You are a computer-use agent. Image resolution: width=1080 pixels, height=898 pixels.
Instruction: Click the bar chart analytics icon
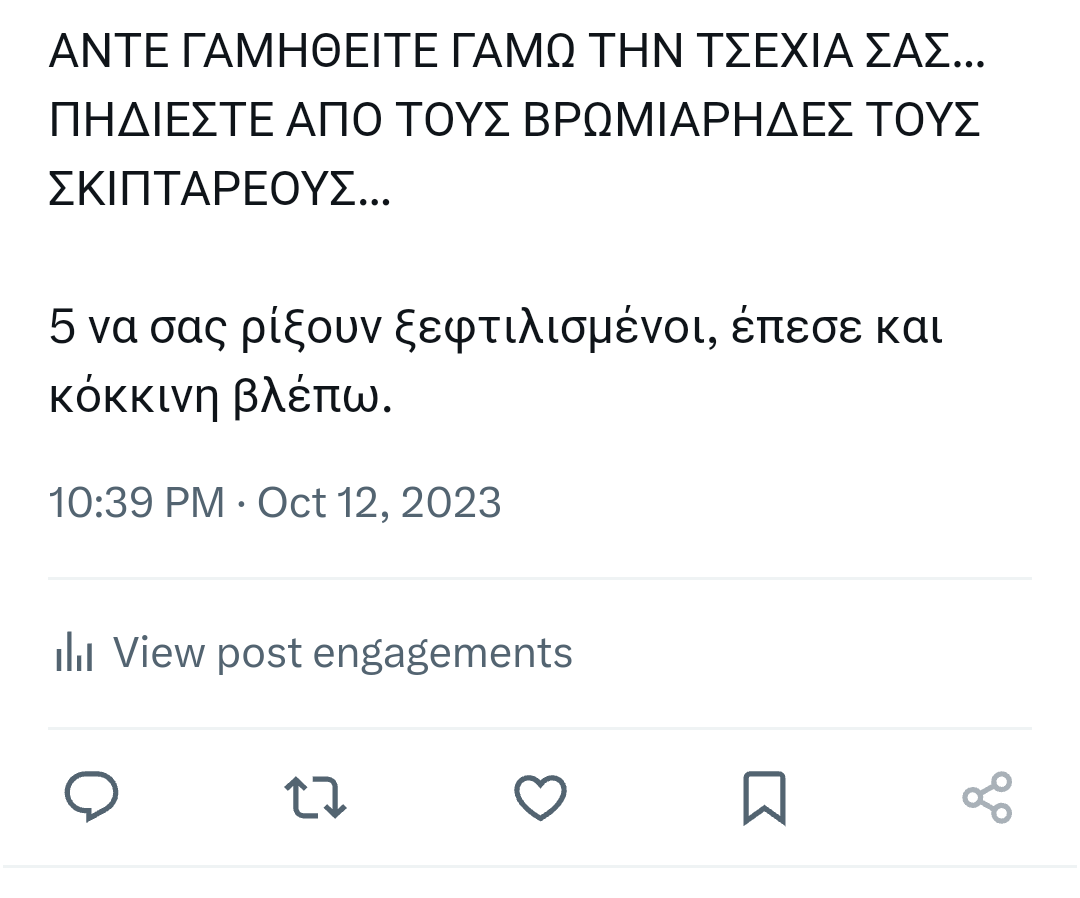click(74, 654)
